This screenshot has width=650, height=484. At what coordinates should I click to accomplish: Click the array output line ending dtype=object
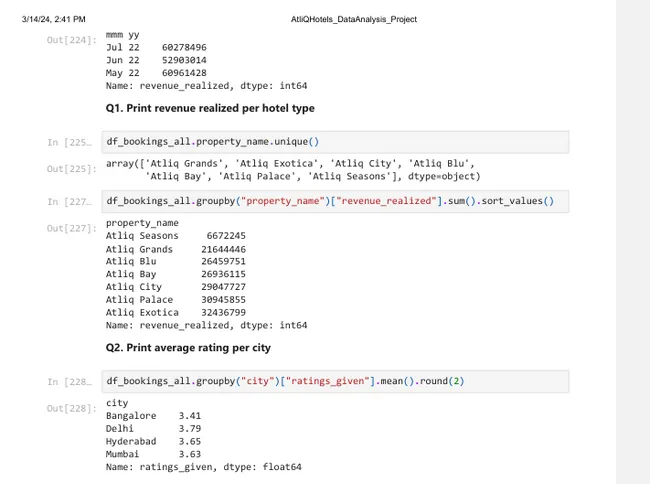[x=313, y=177]
